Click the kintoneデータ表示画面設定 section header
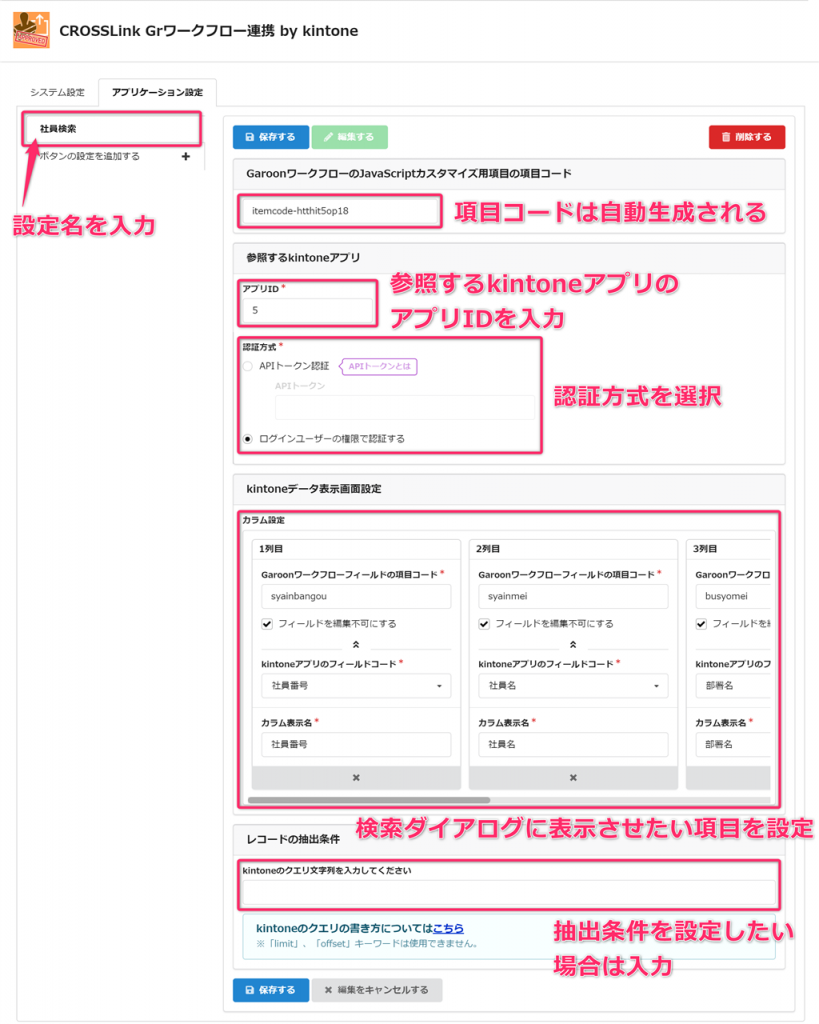819x1024 pixels. click(509, 489)
